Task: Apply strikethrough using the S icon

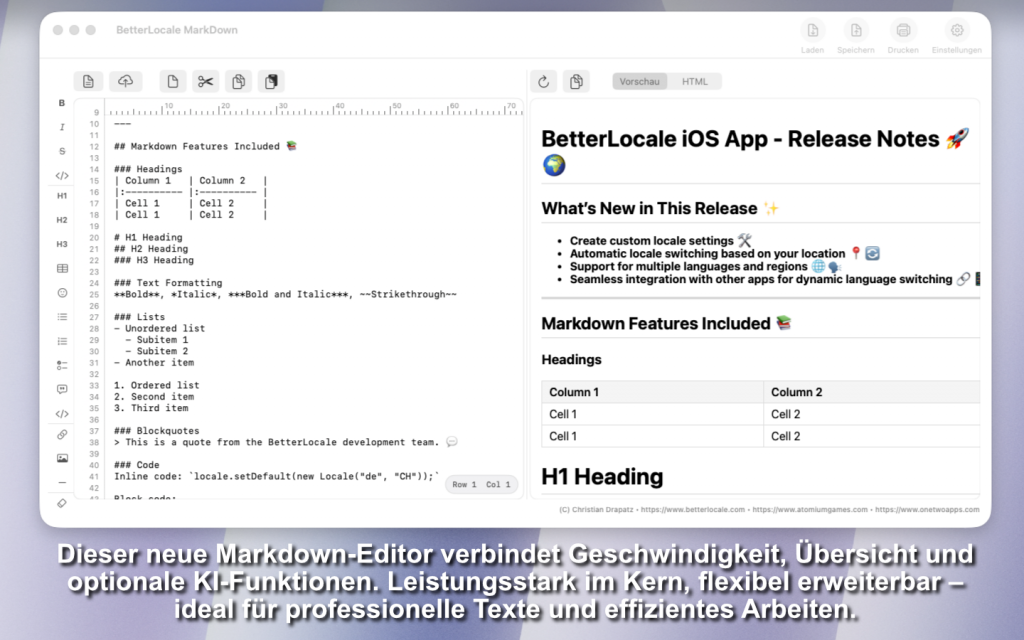Action: [x=62, y=151]
